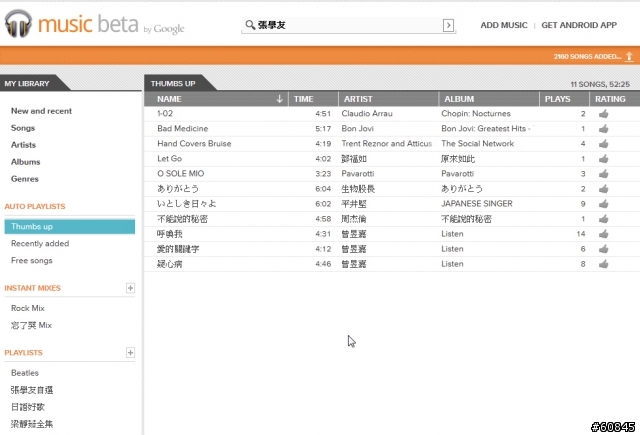Image resolution: width=640 pixels, height=435 pixels.
Task: Open the Free songs auto playlist
Action: coord(31,260)
